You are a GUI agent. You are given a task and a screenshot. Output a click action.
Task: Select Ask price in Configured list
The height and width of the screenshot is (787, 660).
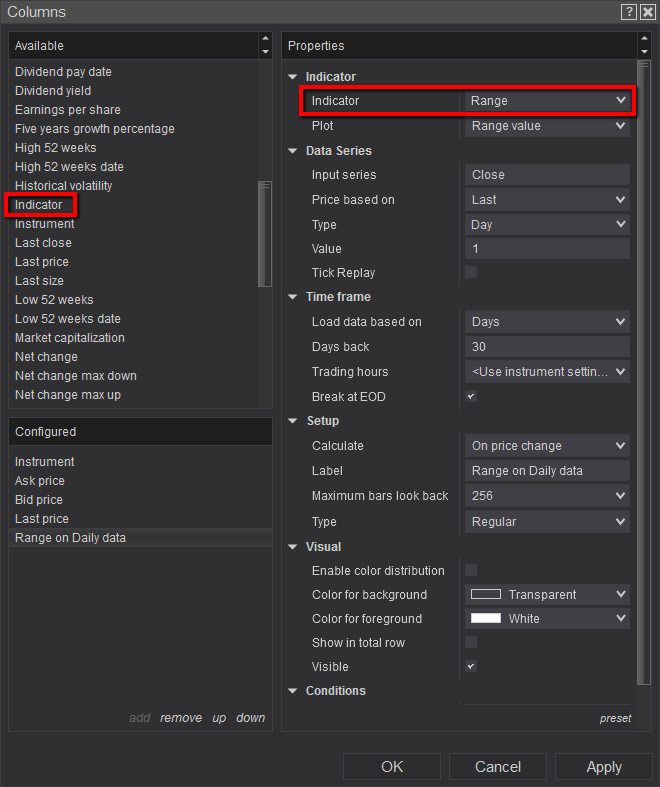40,481
